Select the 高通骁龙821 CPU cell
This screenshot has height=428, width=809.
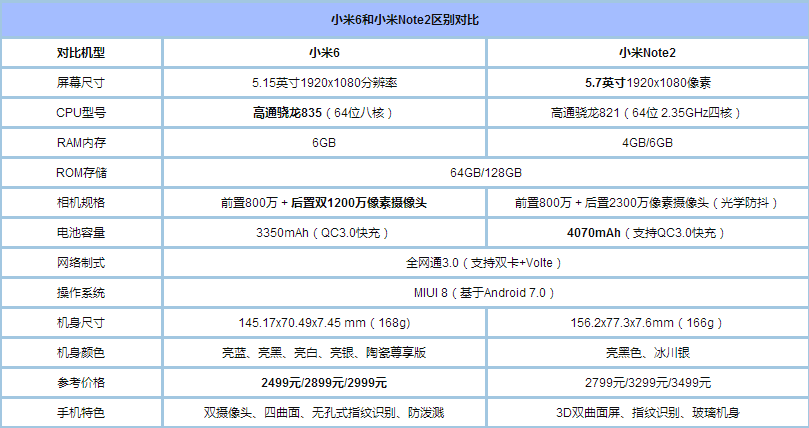(x=648, y=112)
